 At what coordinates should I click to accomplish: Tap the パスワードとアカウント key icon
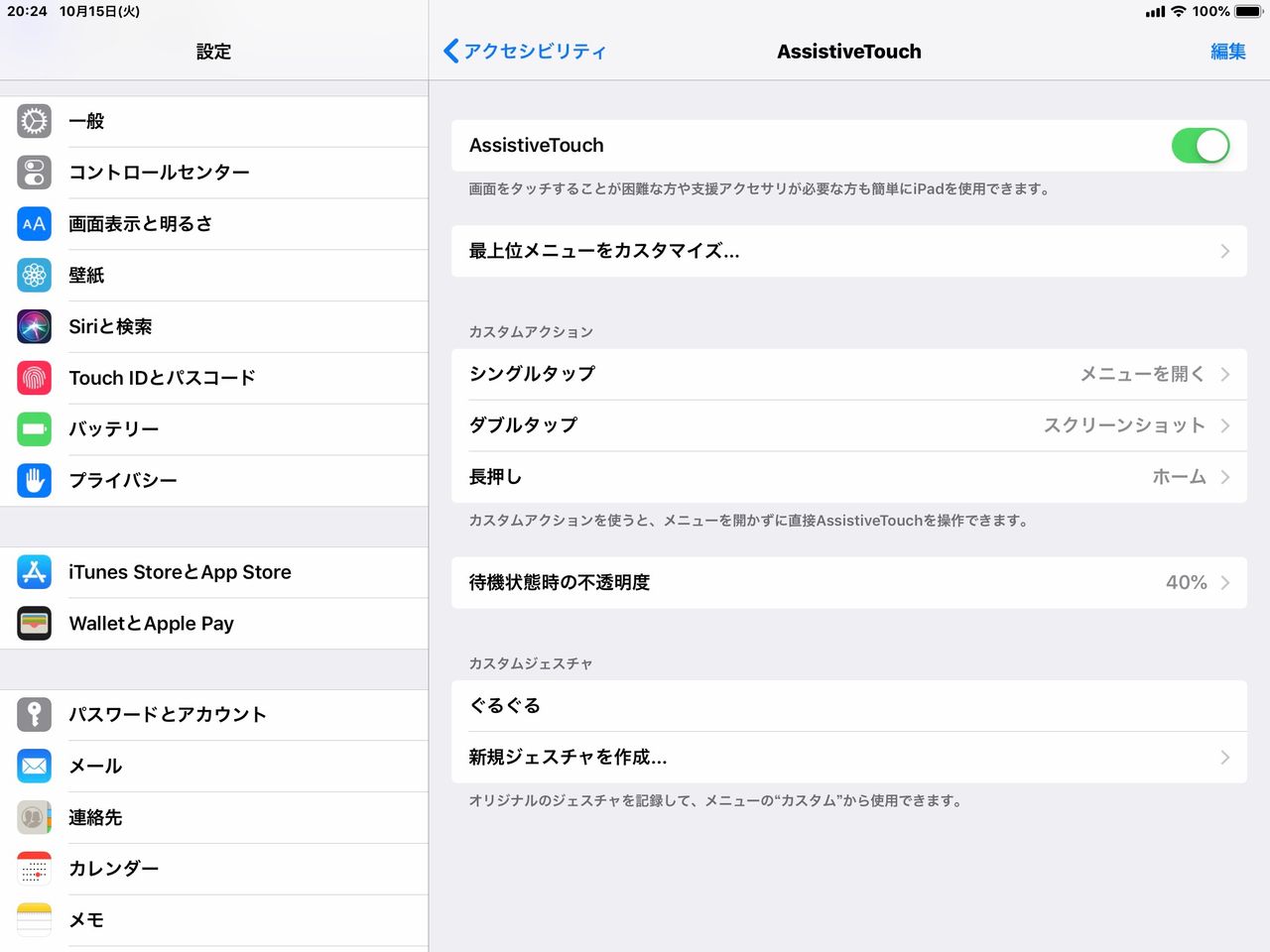(34, 715)
